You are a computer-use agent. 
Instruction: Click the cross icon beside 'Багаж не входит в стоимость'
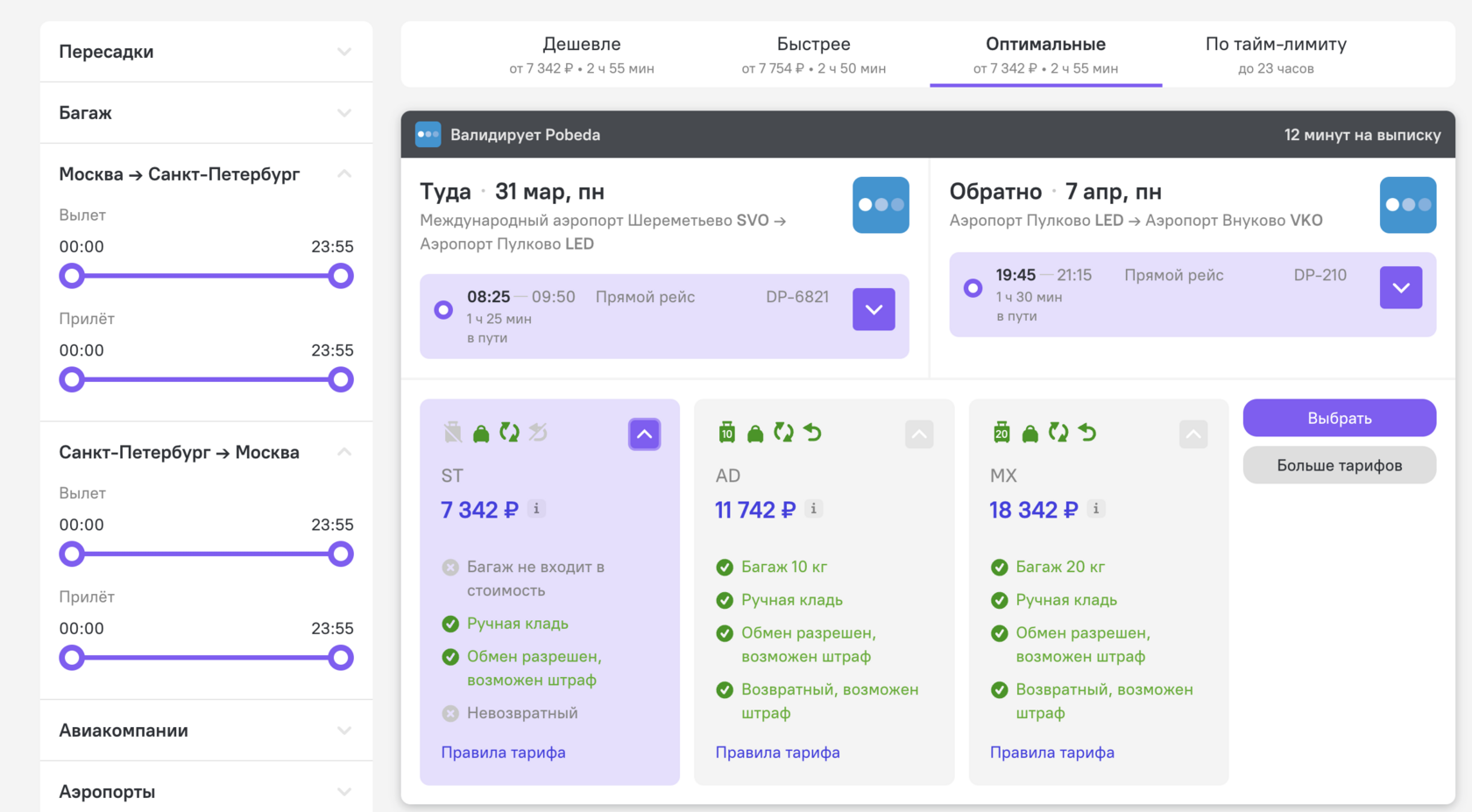450,568
